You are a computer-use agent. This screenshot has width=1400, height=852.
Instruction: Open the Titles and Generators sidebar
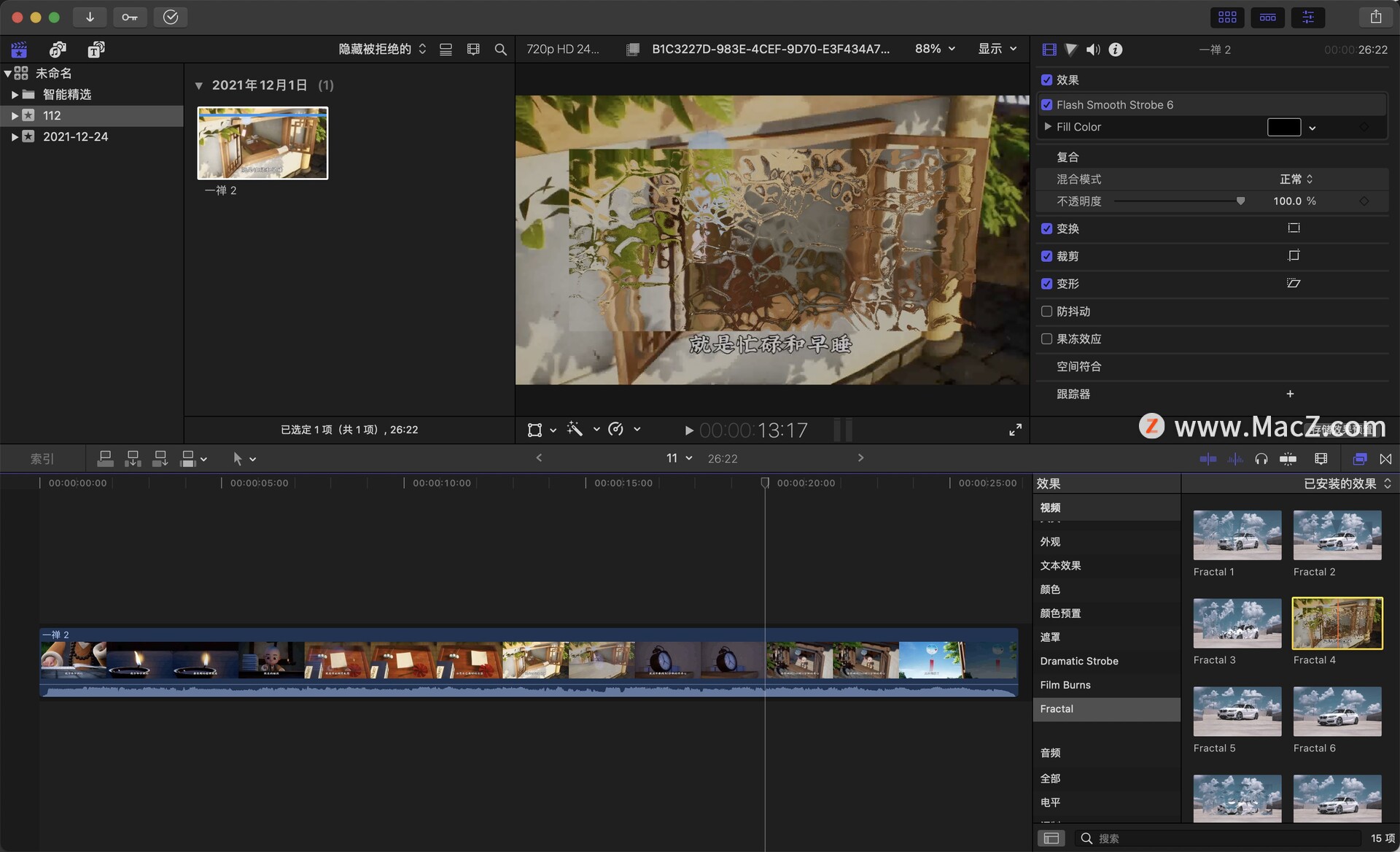pos(96,50)
